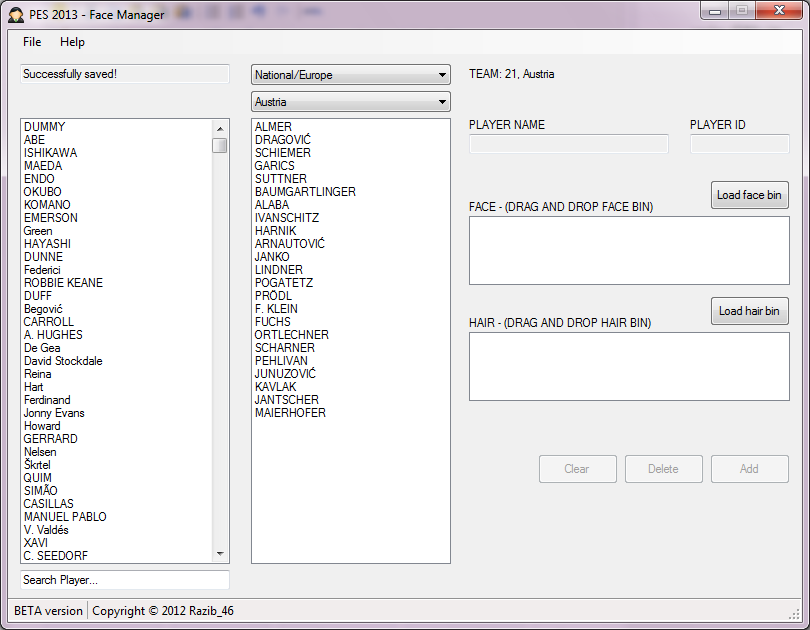Viewport: 810px width, 630px height.
Task: Select De Gea in the player list
Action: coord(117,348)
